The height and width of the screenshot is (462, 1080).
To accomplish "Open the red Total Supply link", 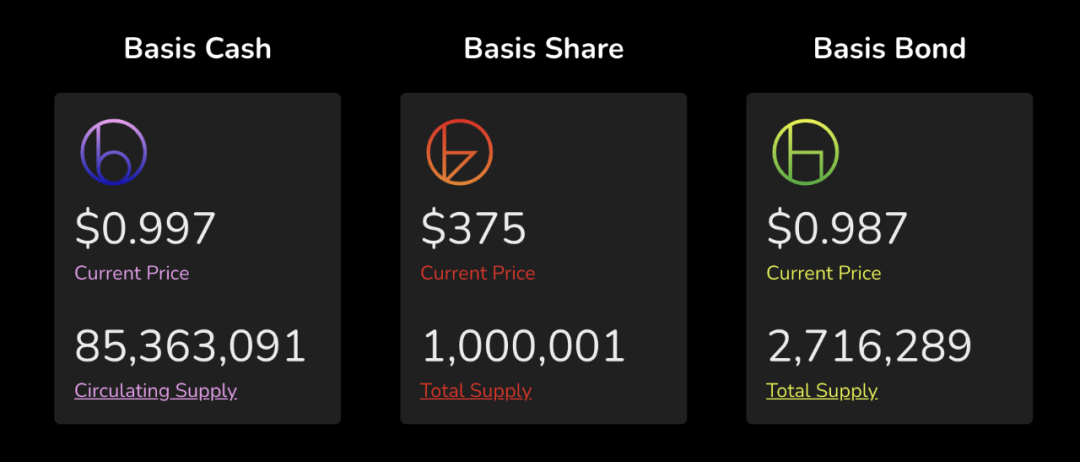I will 476,391.
